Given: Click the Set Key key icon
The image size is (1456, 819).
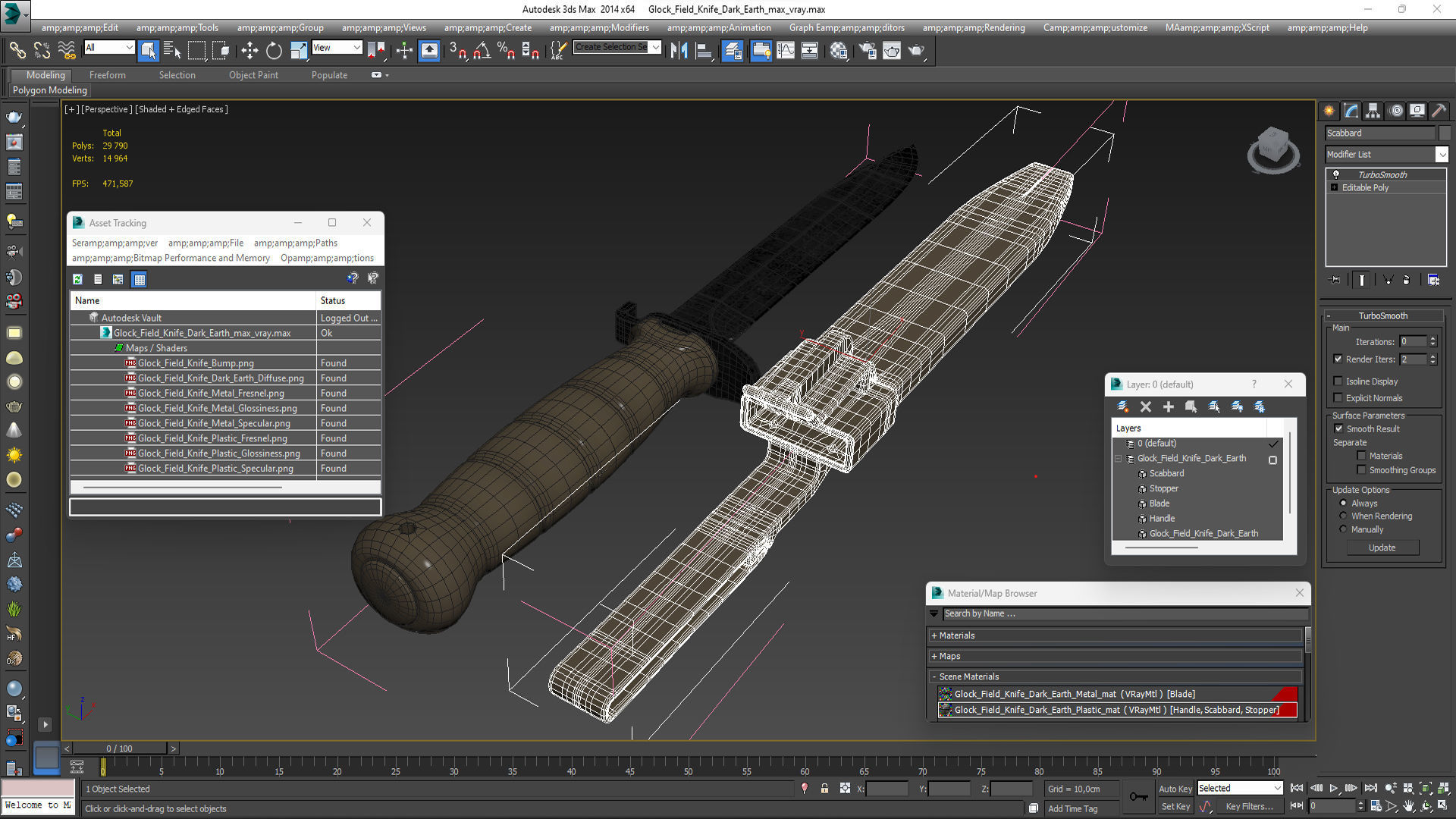Looking at the screenshot, I should [x=1138, y=796].
